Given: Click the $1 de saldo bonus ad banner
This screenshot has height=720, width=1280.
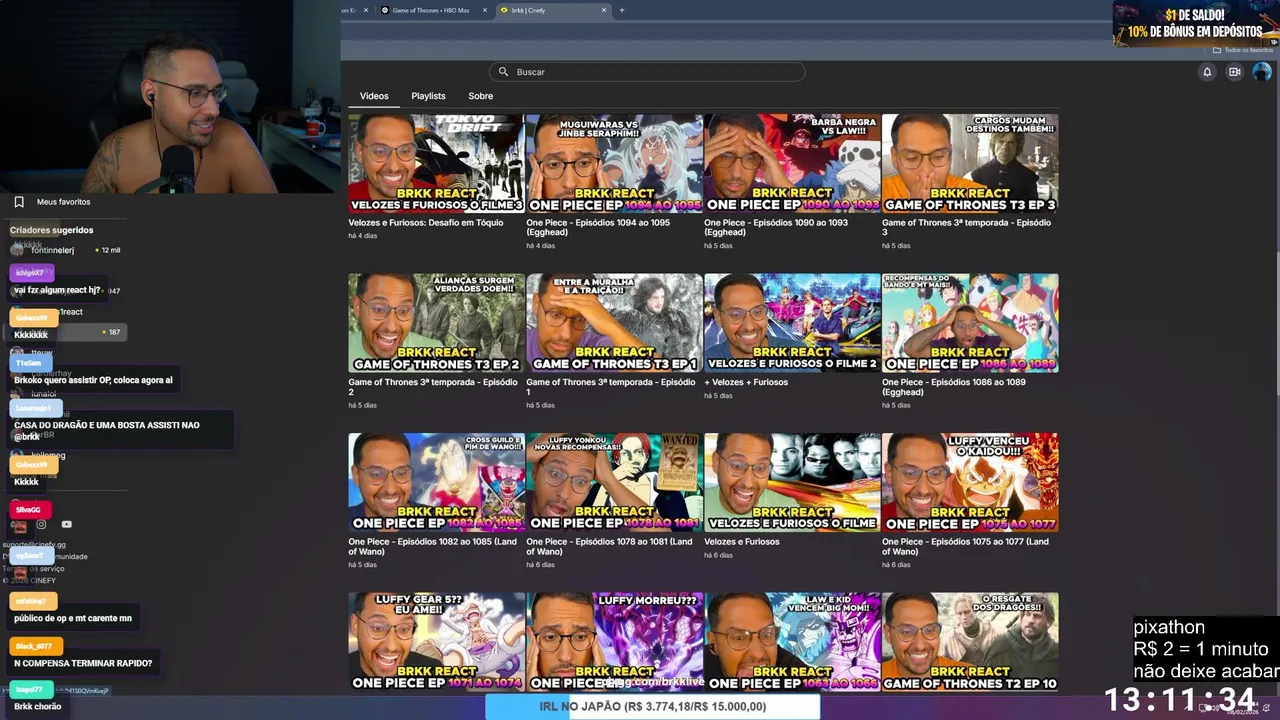Looking at the screenshot, I should [1195, 24].
